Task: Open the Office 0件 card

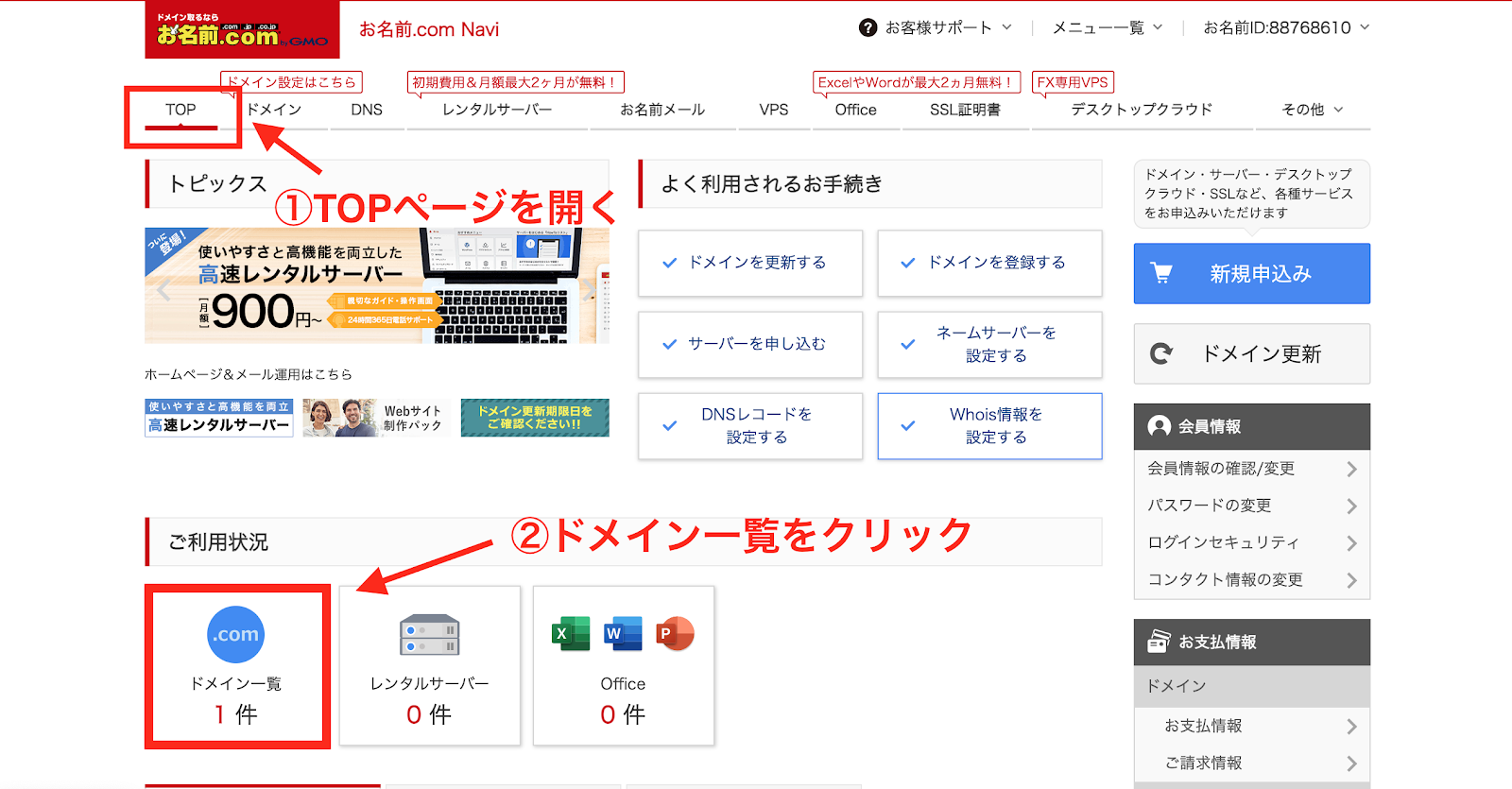Action: pyautogui.click(x=624, y=666)
